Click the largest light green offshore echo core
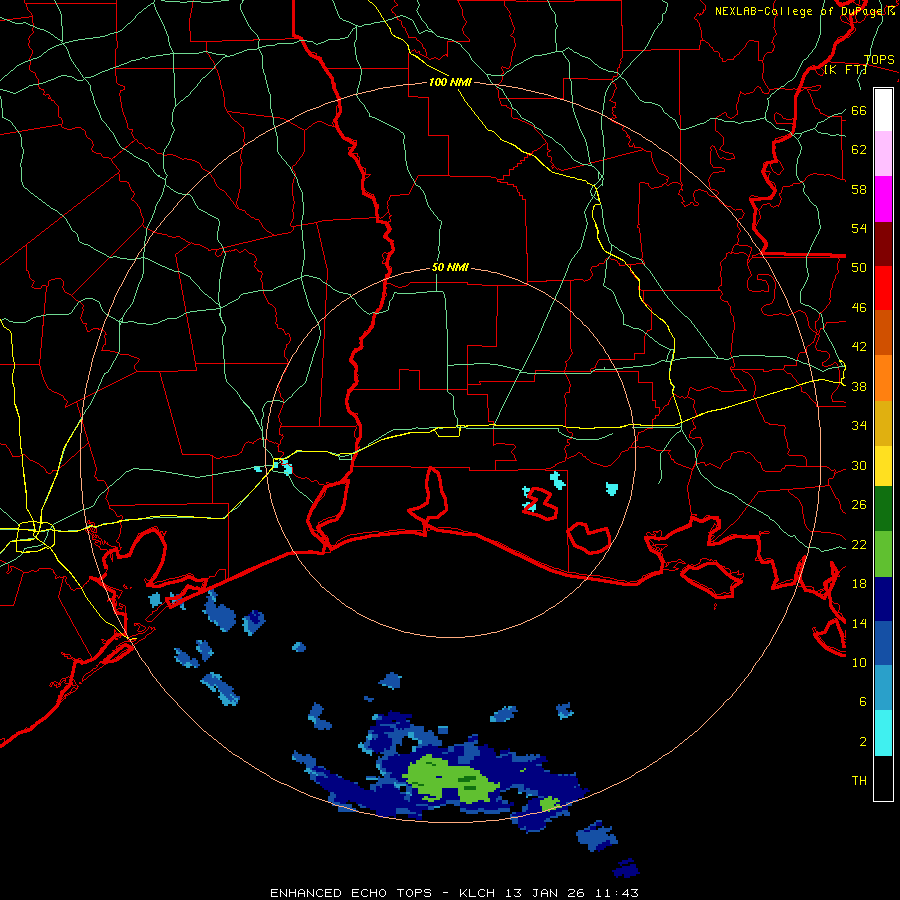900x900 pixels. tap(451, 779)
